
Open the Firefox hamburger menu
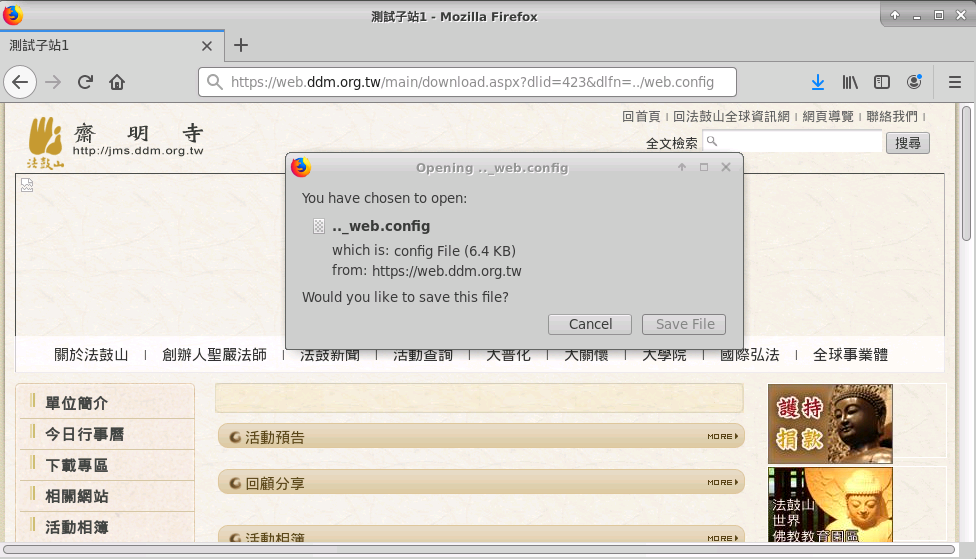coord(955,82)
